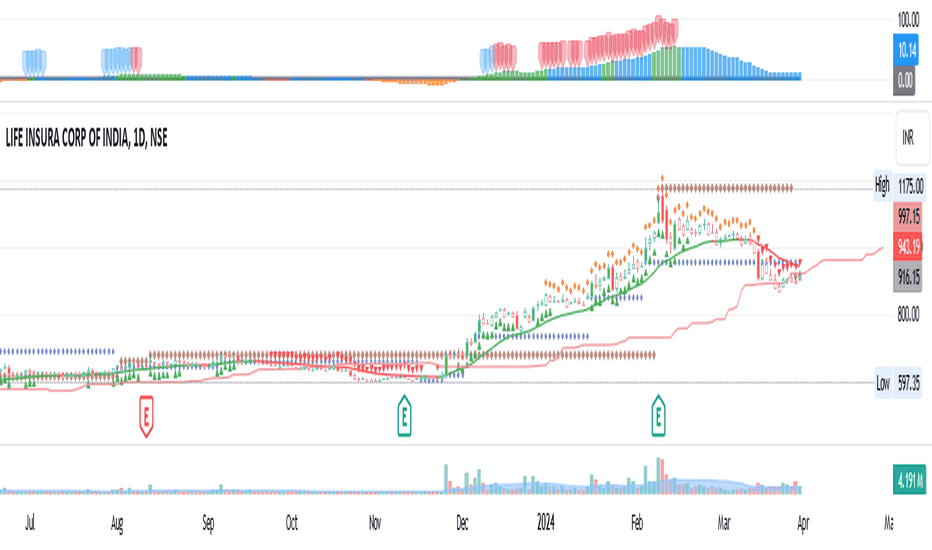Click the Nov date label
The width and height of the screenshot is (932, 550).
375,523
